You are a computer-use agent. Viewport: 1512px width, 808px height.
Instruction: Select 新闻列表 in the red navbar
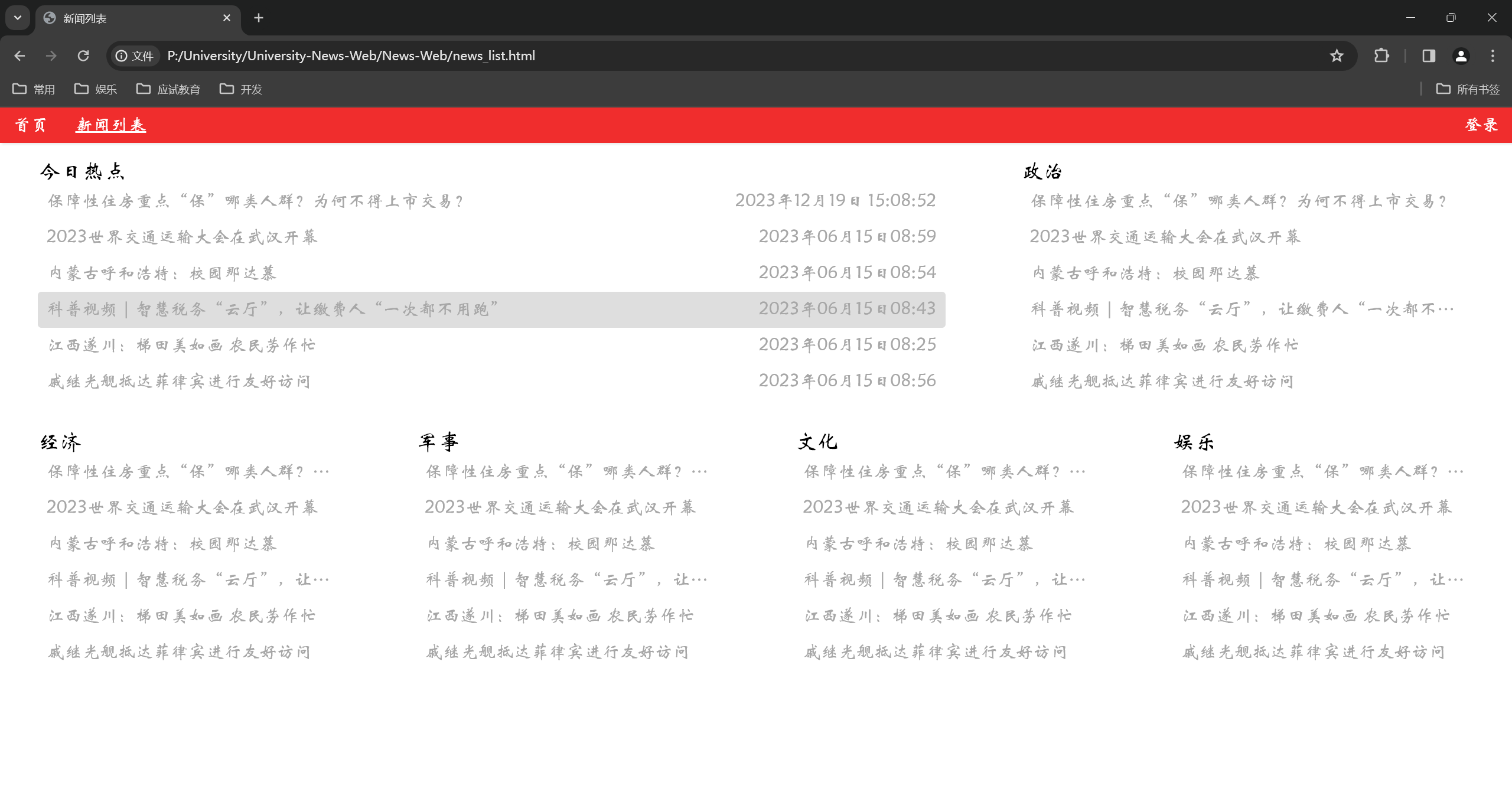[110, 125]
